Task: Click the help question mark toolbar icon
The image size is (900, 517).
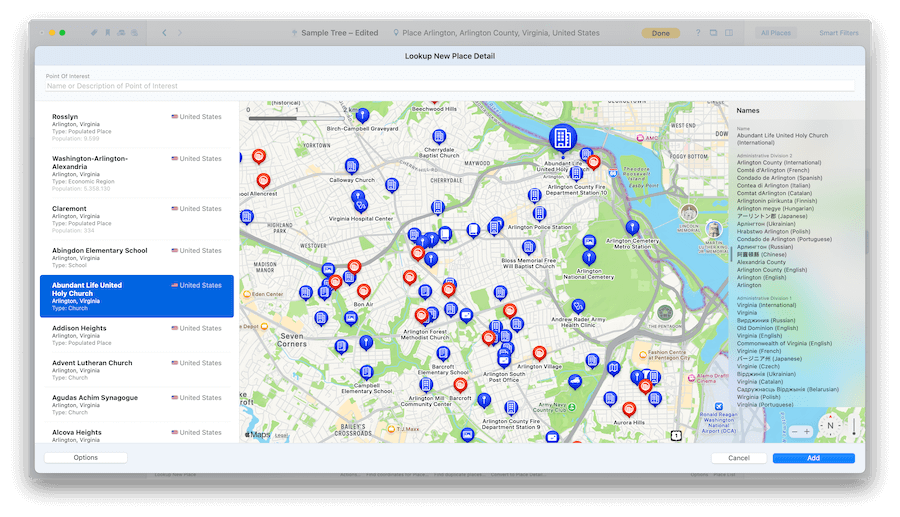Action: (698, 33)
